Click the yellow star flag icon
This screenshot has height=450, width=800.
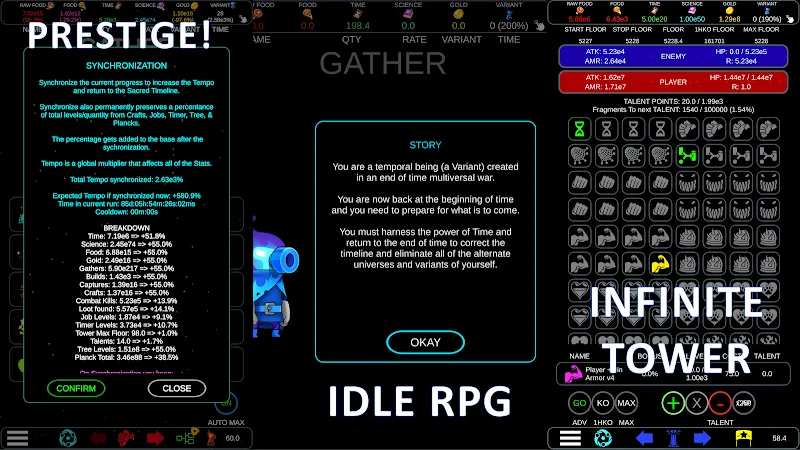(x=743, y=438)
